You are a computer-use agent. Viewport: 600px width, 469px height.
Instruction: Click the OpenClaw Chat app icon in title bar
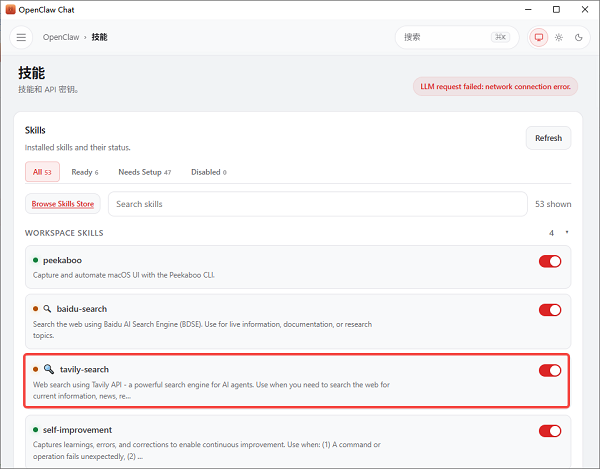point(10,10)
